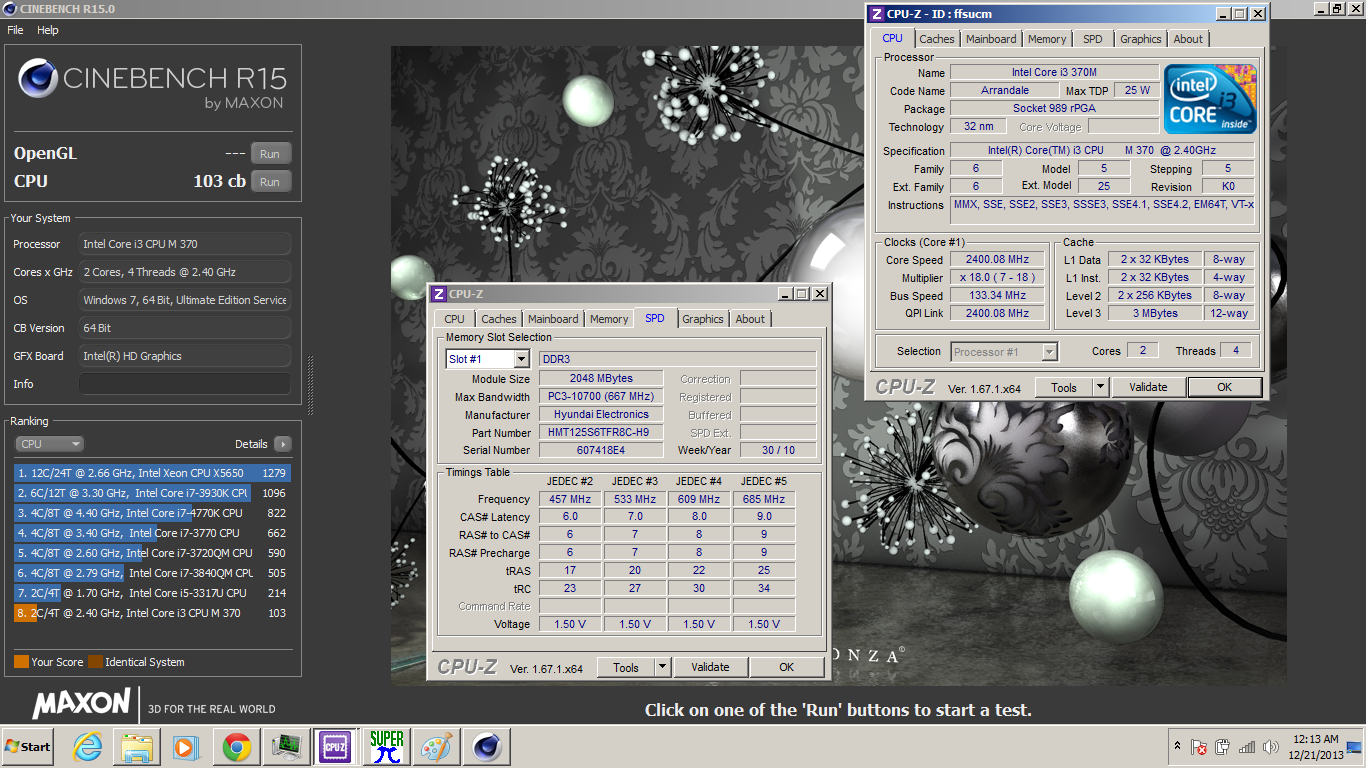Select Core i7-4770K ranking row
This screenshot has width=1366, height=768.
point(151,513)
